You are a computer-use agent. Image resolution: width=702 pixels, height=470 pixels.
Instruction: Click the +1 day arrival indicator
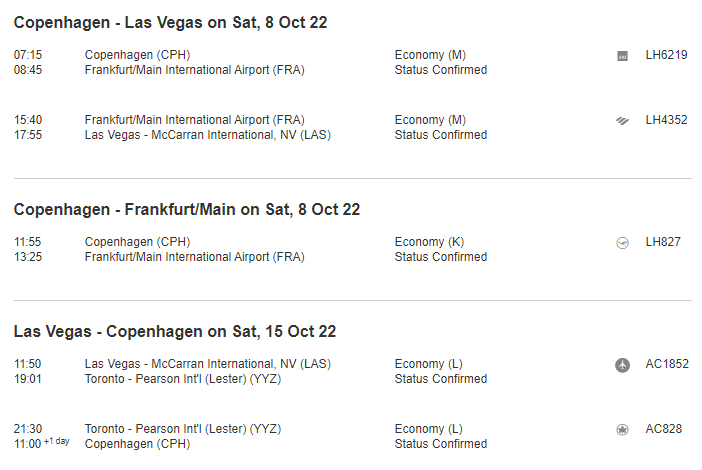(57, 441)
